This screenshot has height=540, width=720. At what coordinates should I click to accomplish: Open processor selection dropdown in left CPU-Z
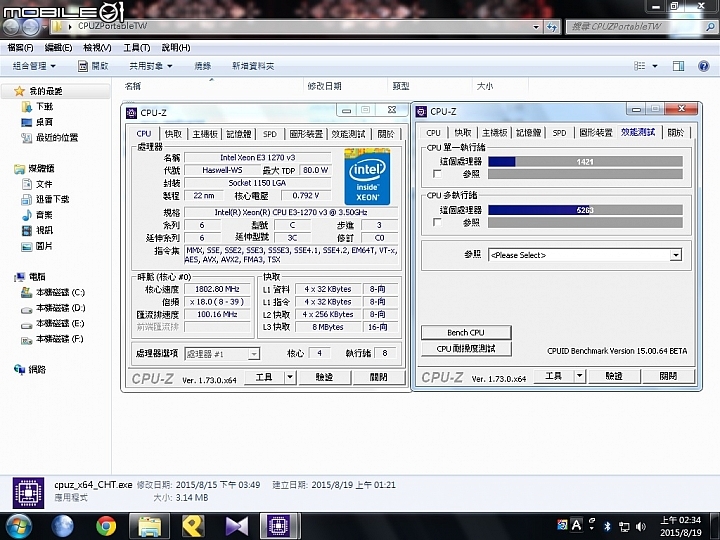tap(222, 354)
